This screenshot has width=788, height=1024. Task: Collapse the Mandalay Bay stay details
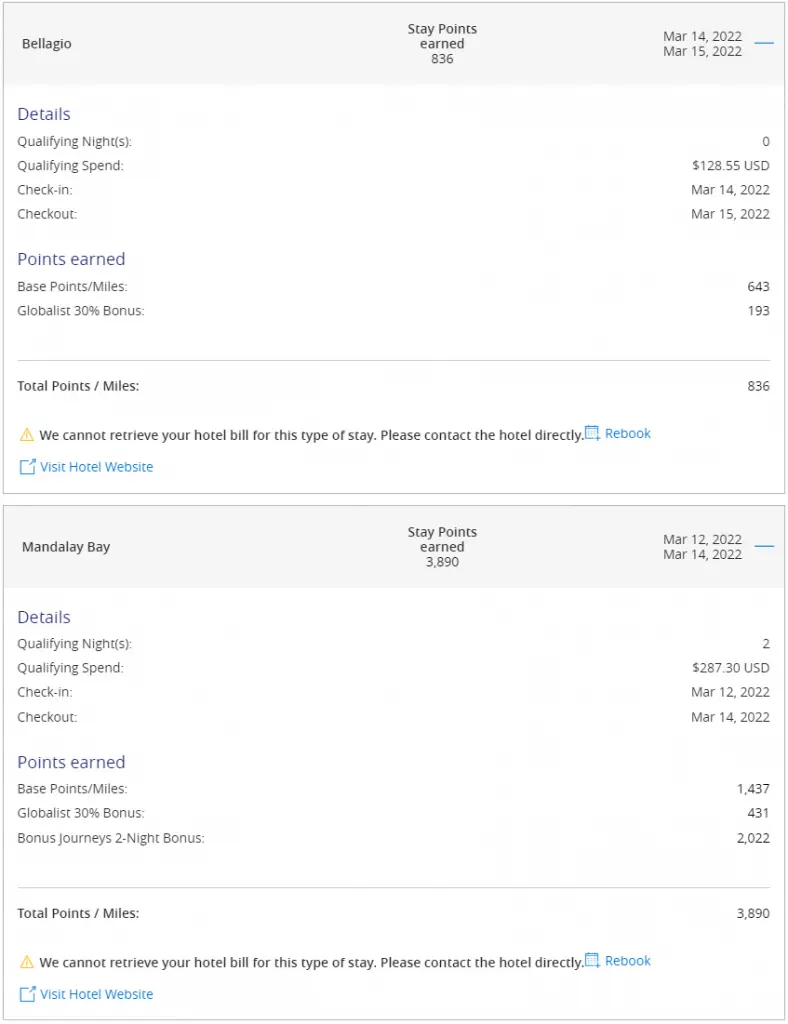coord(764,547)
